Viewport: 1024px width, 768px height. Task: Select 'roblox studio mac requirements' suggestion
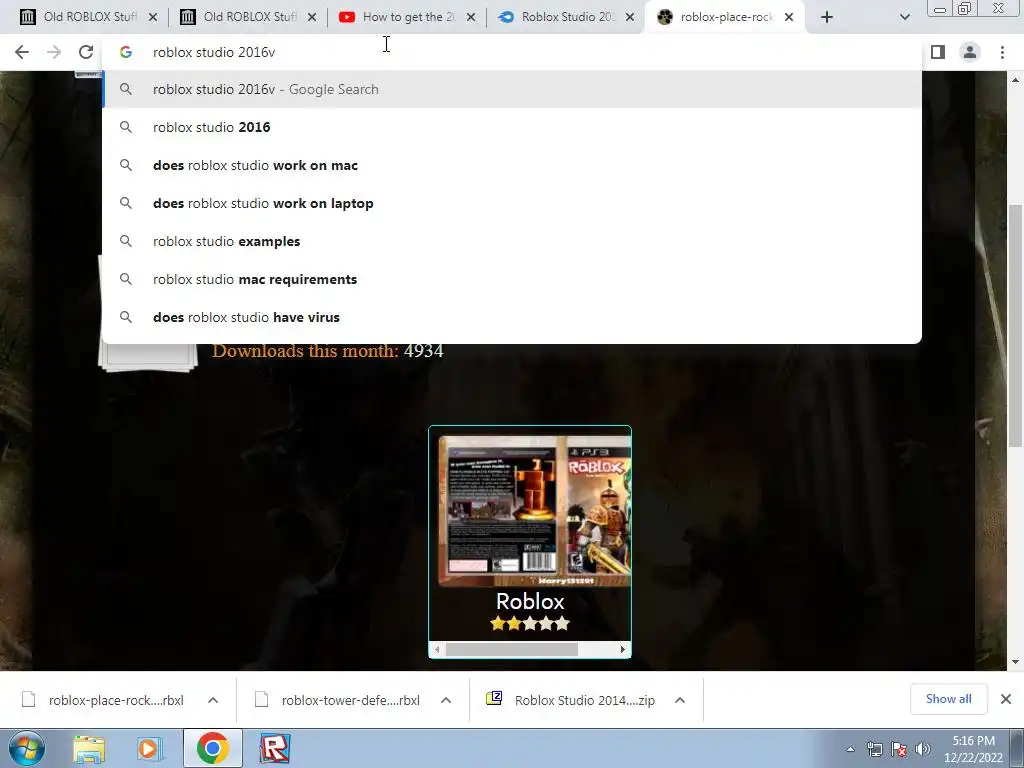click(512, 279)
